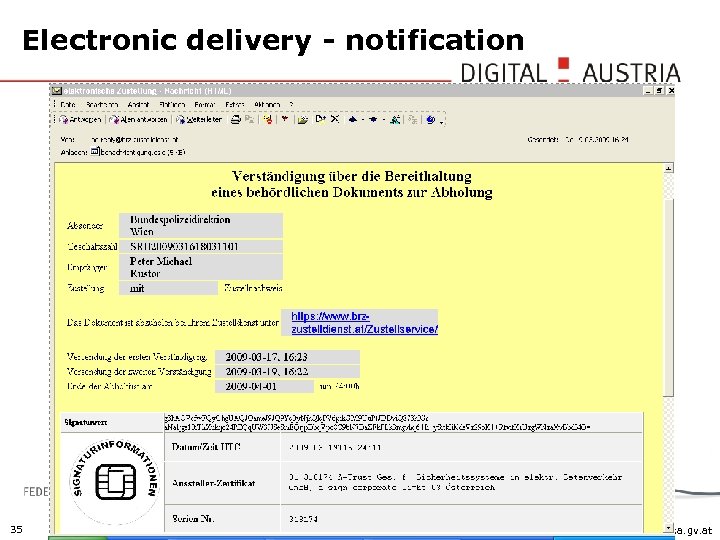Click the Signaturwert encoded string value
720x540 pixels.
coord(377,422)
